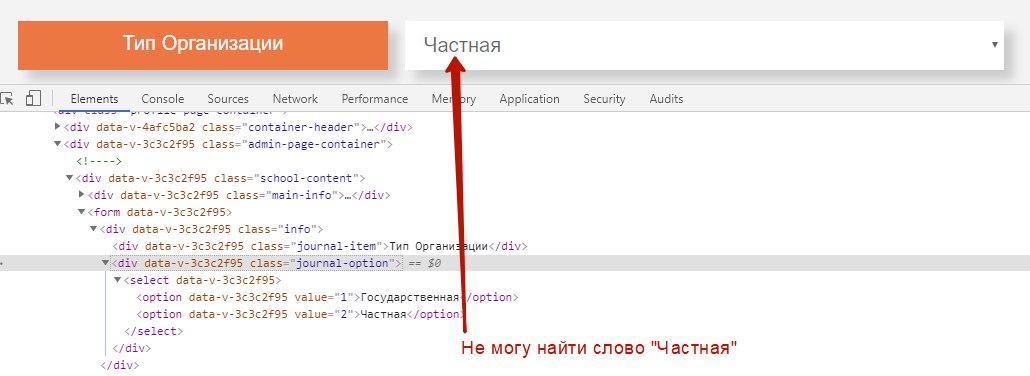Click the Государственная option text
The image size is (1030, 376).
pyautogui.click(x=411, y=297)
